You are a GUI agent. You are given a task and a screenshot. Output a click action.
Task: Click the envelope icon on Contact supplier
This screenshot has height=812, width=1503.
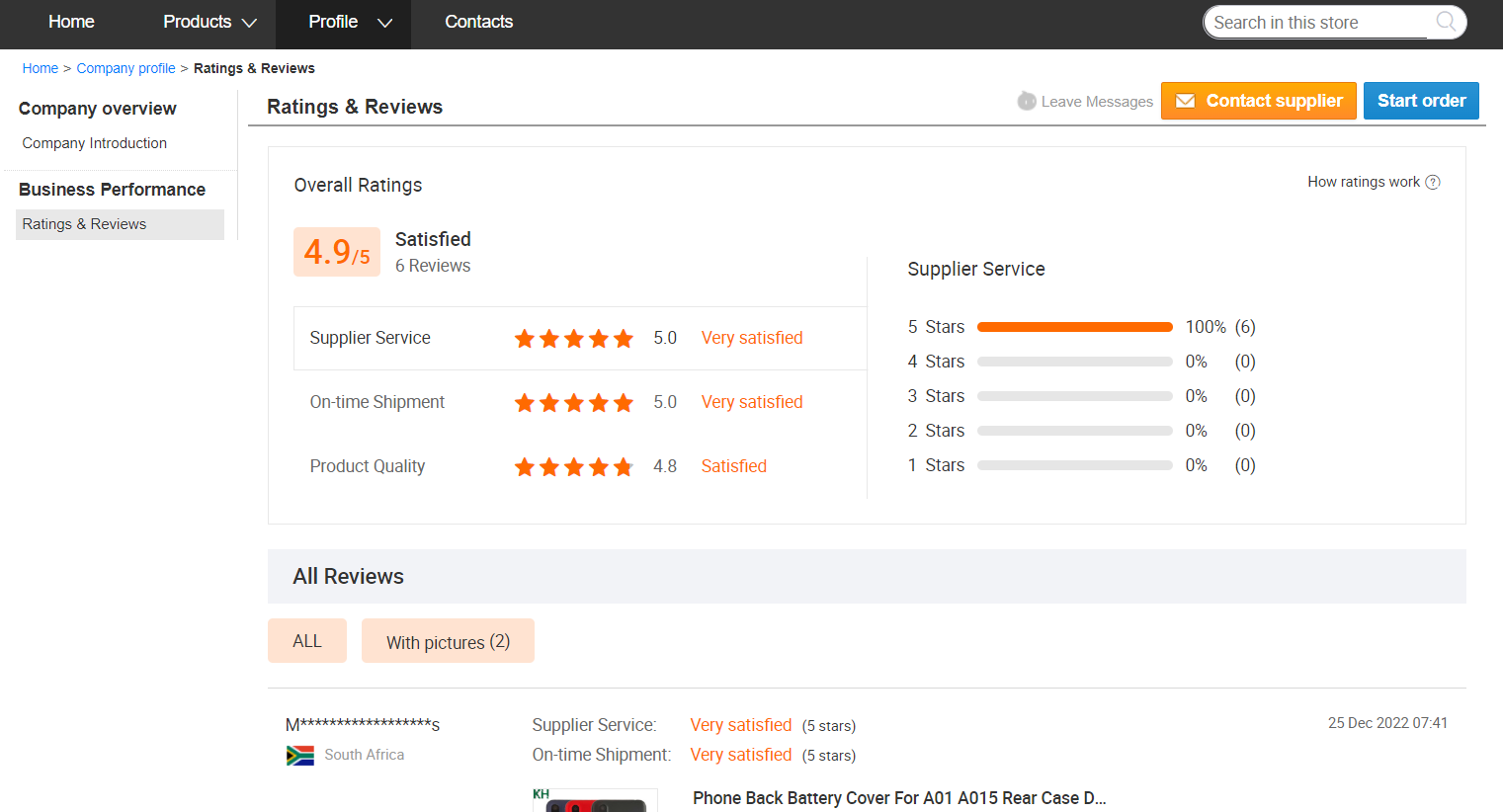pos(1185,101)
